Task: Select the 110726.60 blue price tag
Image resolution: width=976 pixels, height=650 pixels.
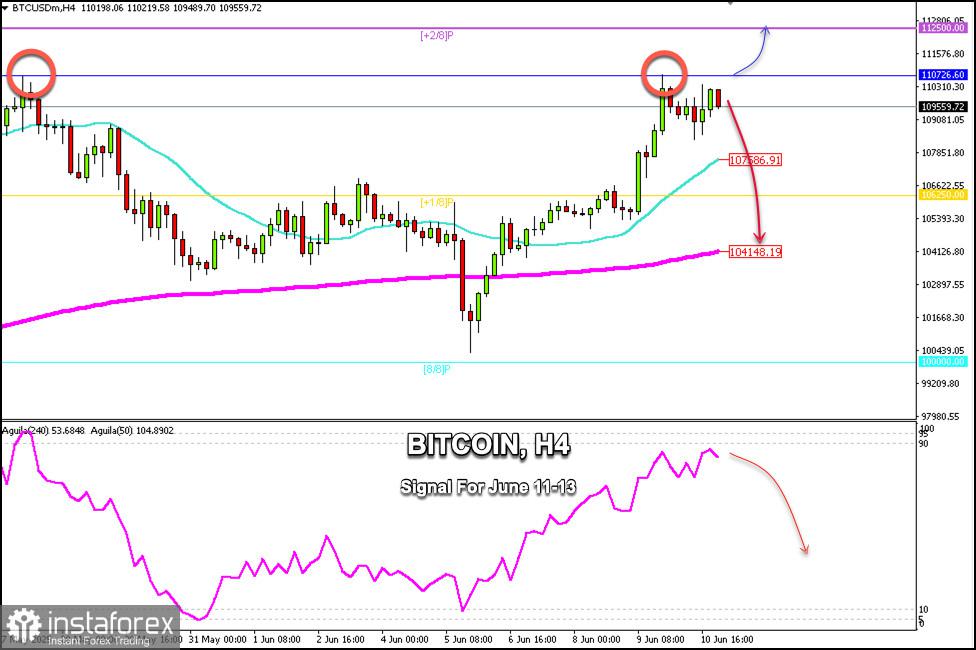Action: [x=943, y=75]
